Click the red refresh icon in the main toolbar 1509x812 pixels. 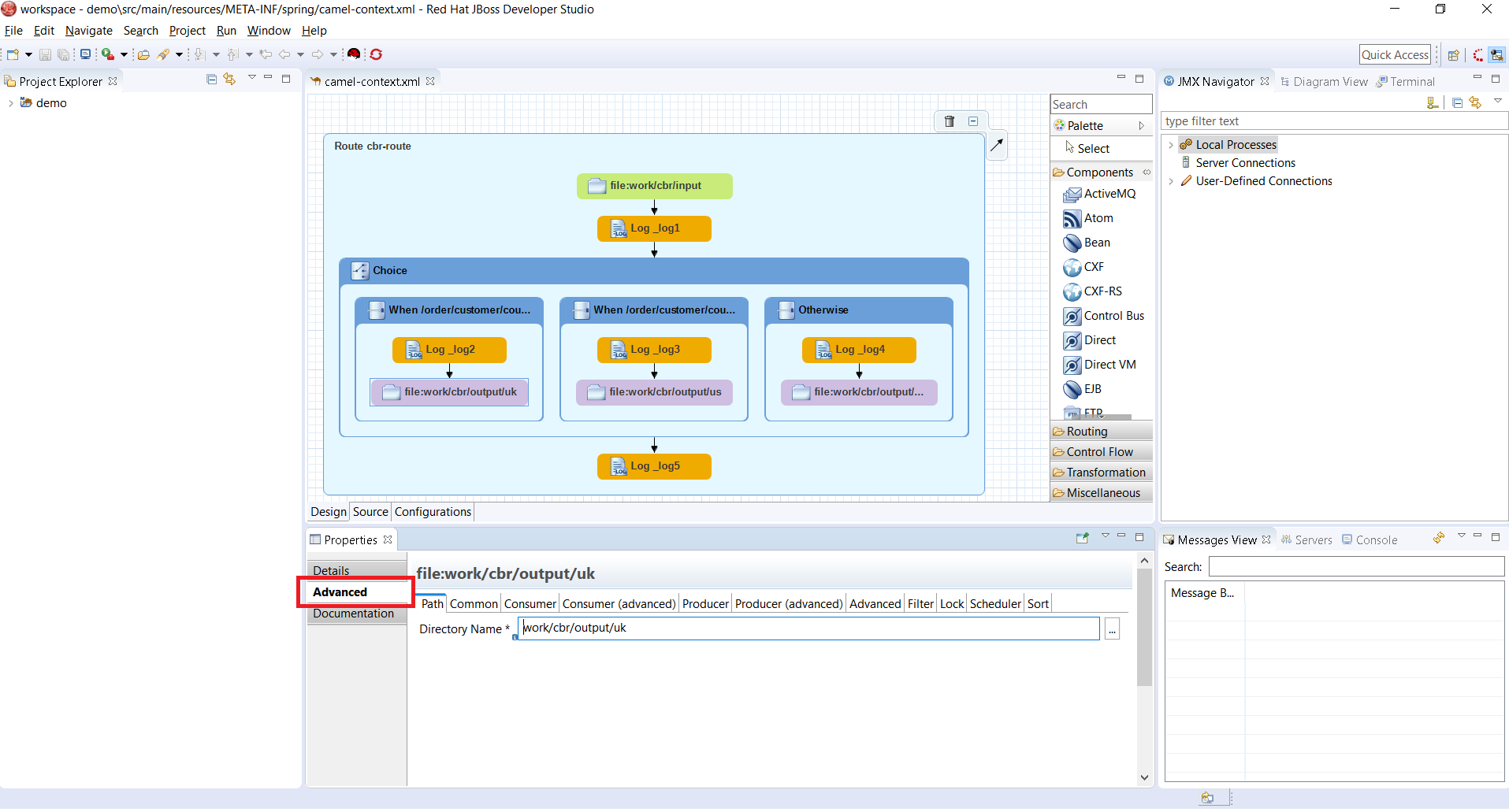point(376,54)
